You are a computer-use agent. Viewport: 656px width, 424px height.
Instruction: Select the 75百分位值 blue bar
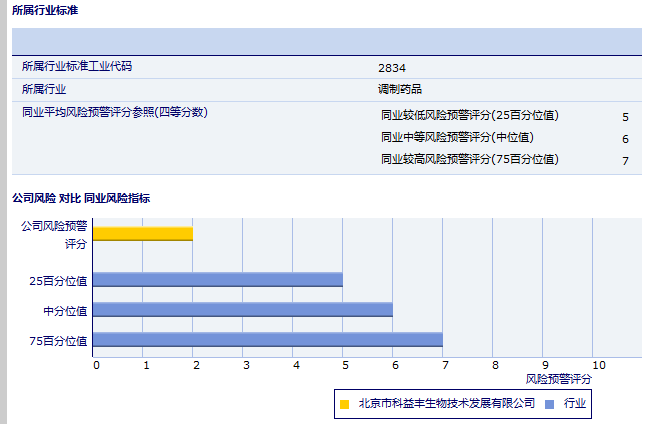tap(268, 340)
